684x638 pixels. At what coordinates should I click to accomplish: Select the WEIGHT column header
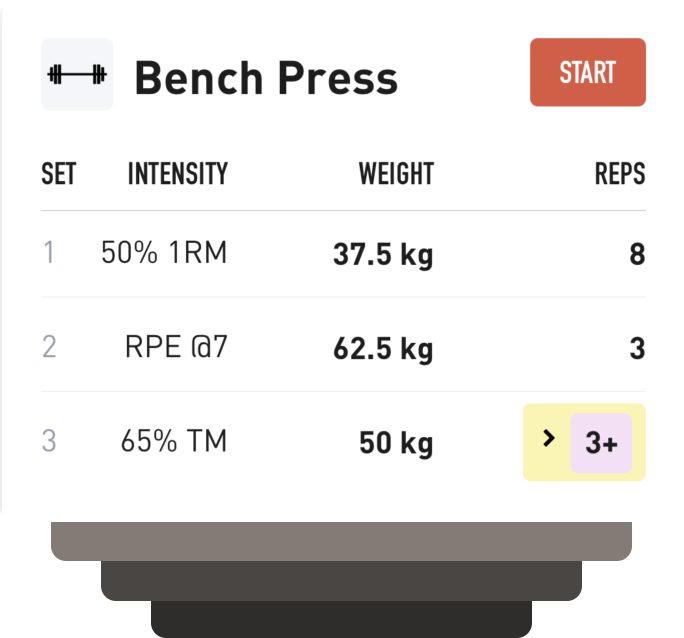pos(396,175)
